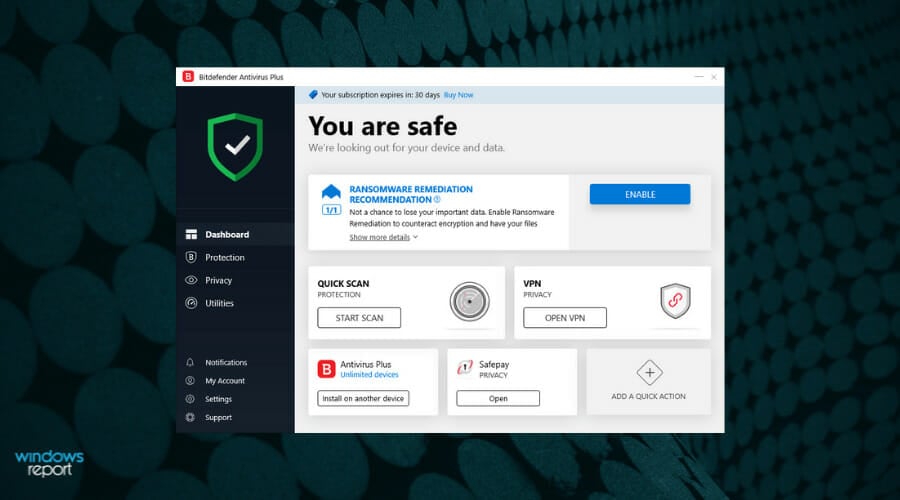
Task: Click the Ransomware Remediation recommendation icon
Action: 331,192
